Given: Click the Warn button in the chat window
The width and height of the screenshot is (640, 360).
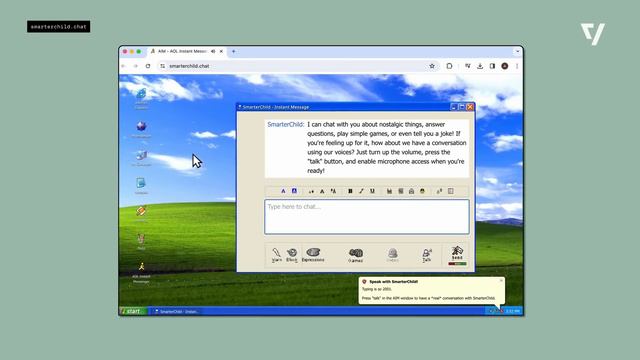Looking at the screenshot, I should tap(276, 255).
